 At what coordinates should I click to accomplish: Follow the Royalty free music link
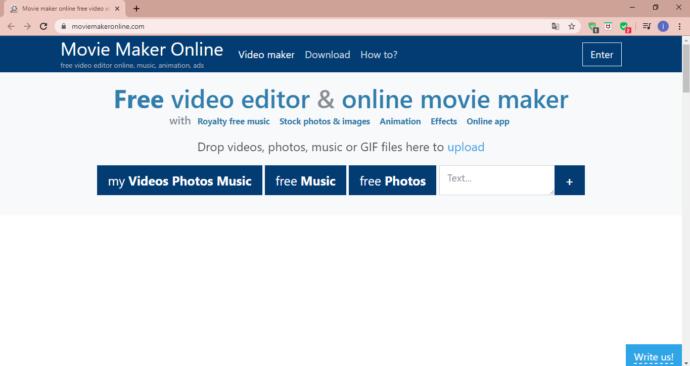233,121
